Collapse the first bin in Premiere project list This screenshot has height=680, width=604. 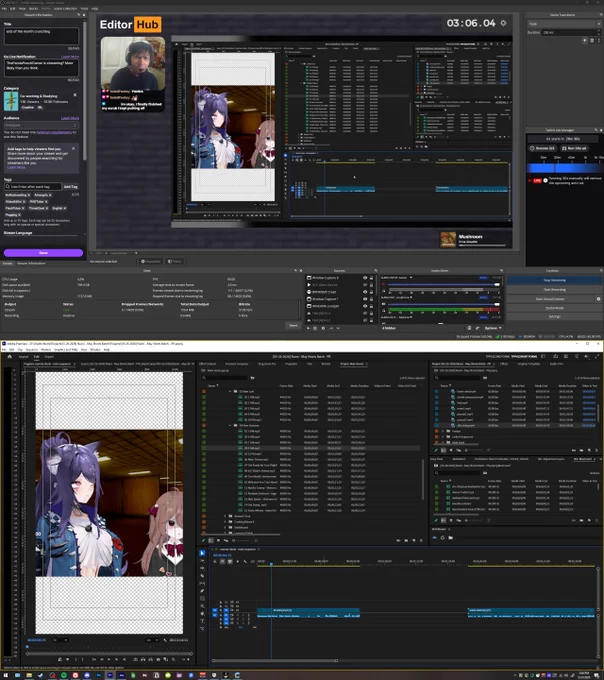point(230,391)
